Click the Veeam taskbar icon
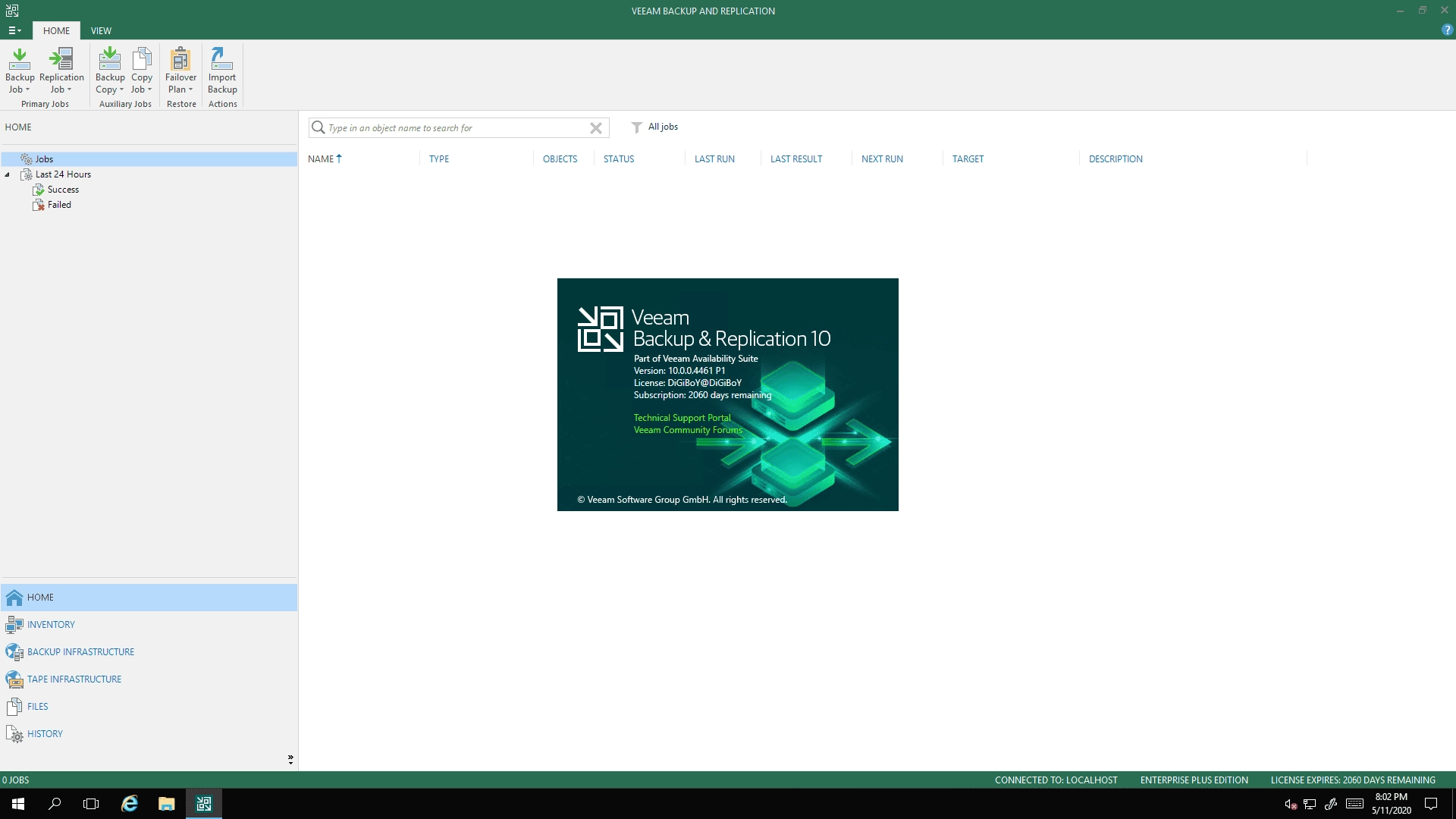Screen dimensions: 1456x819 pos(203,804)
